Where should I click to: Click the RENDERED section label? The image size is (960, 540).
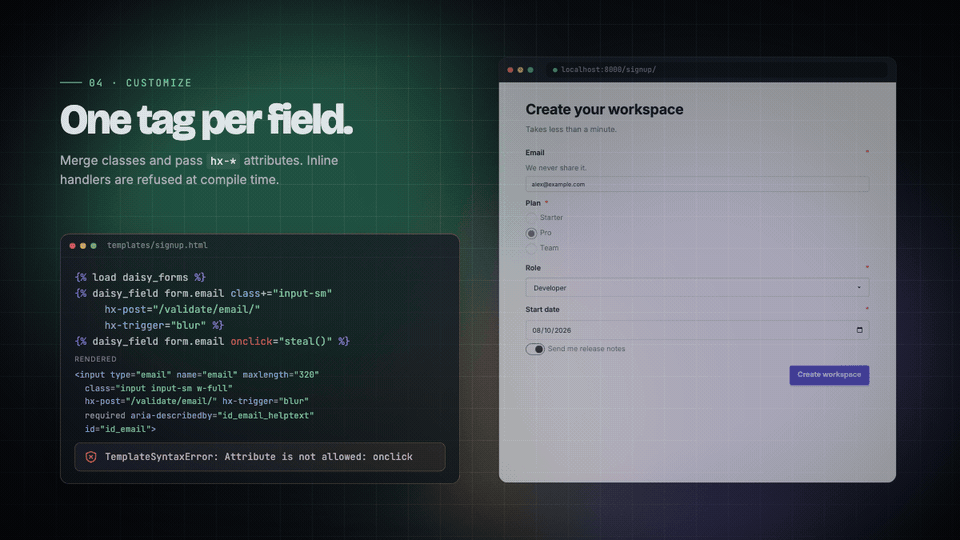click(96, 359)
